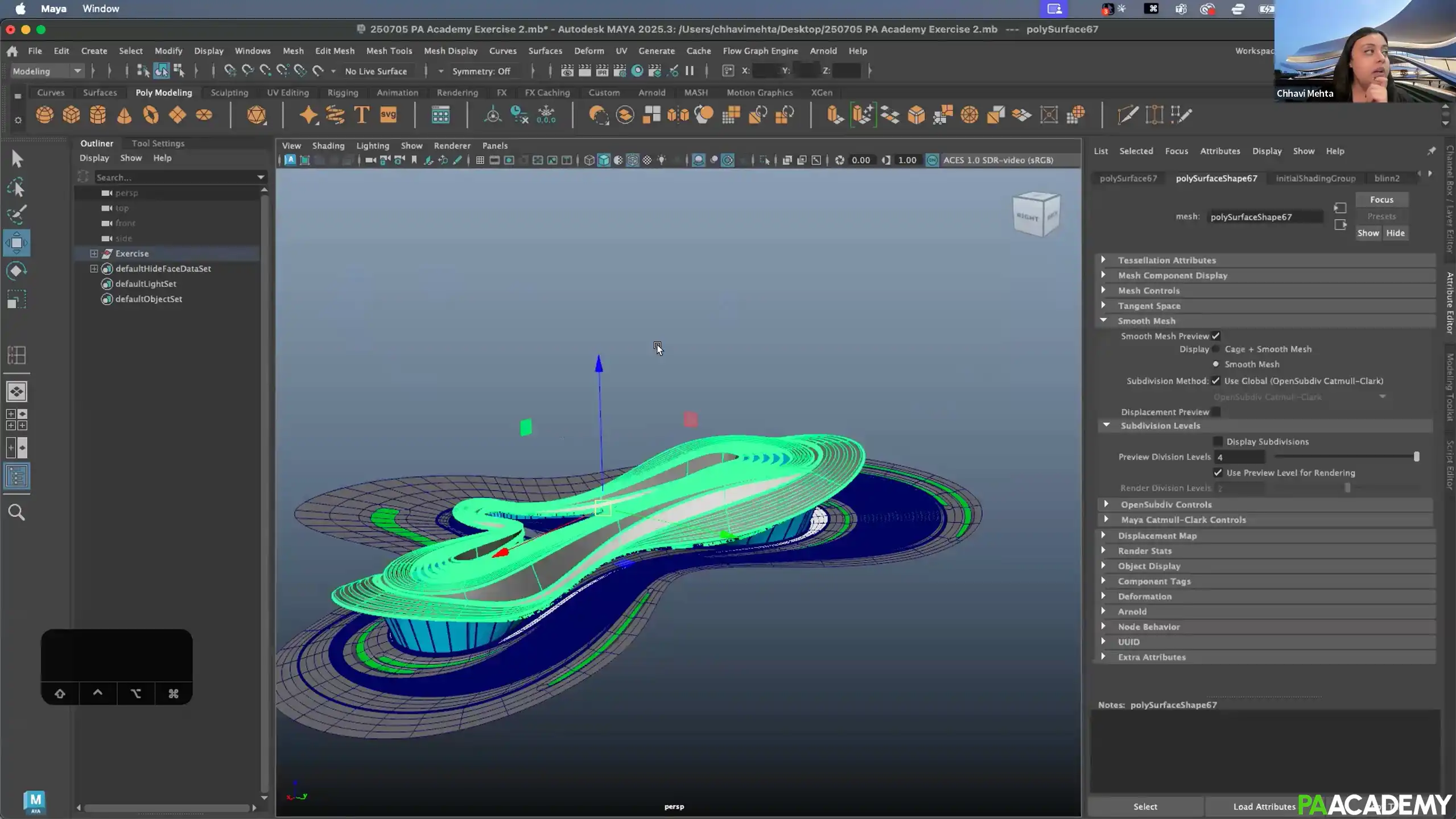Select the polygon sphere tool
Screen dimensions: 1456x819
(46, 115)
